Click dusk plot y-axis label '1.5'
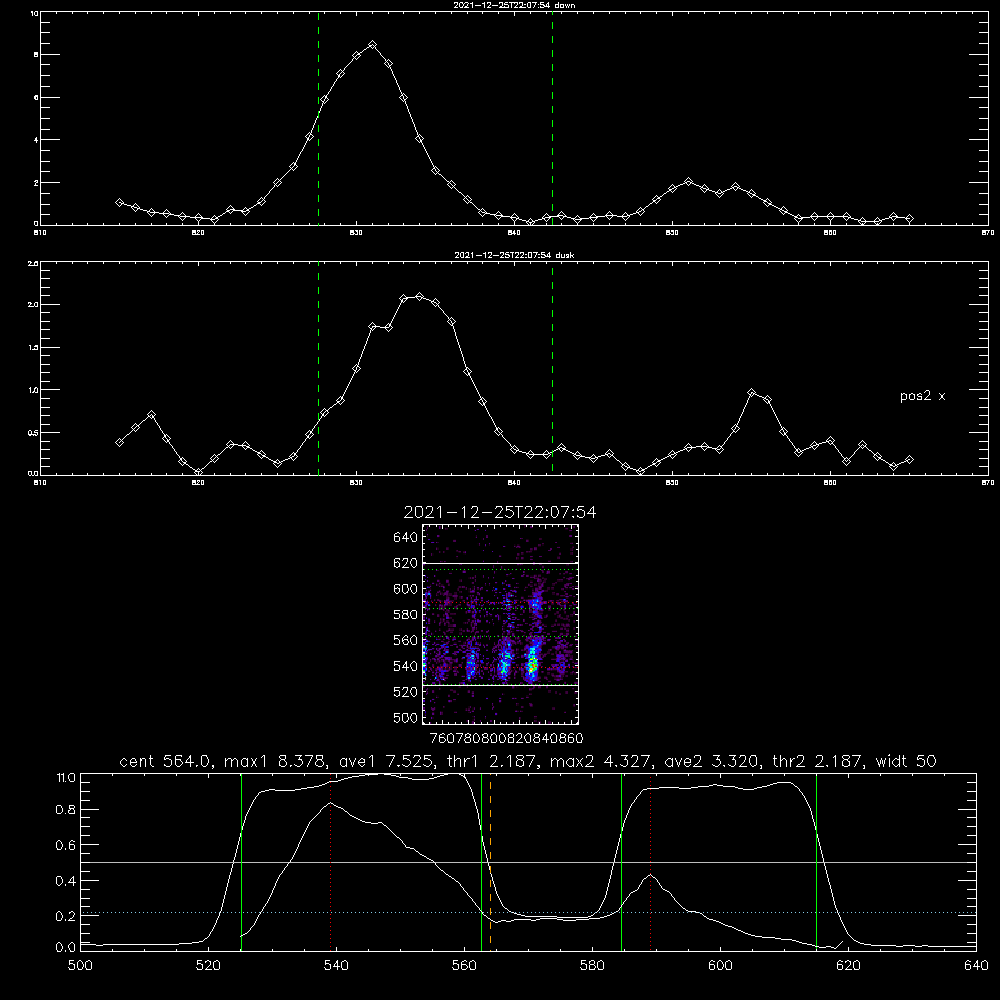Screen dimensions: 1000x1000 (33, 348)
